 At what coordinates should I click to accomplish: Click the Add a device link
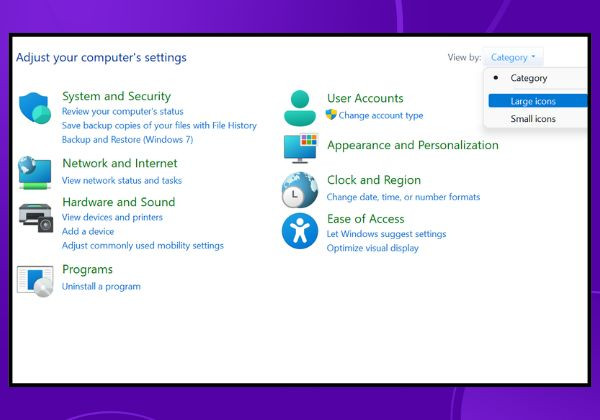tap(88, 231)
